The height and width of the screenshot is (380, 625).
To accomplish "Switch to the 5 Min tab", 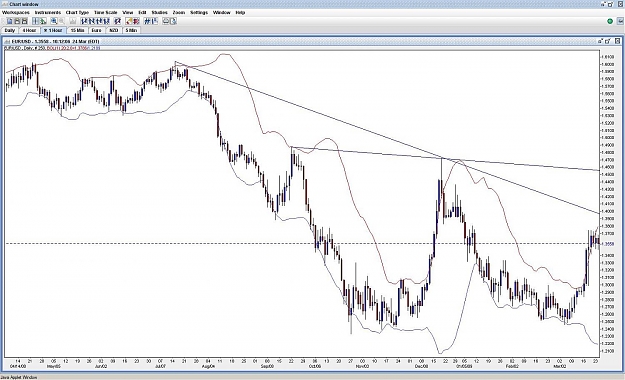I will coord(131,30).
